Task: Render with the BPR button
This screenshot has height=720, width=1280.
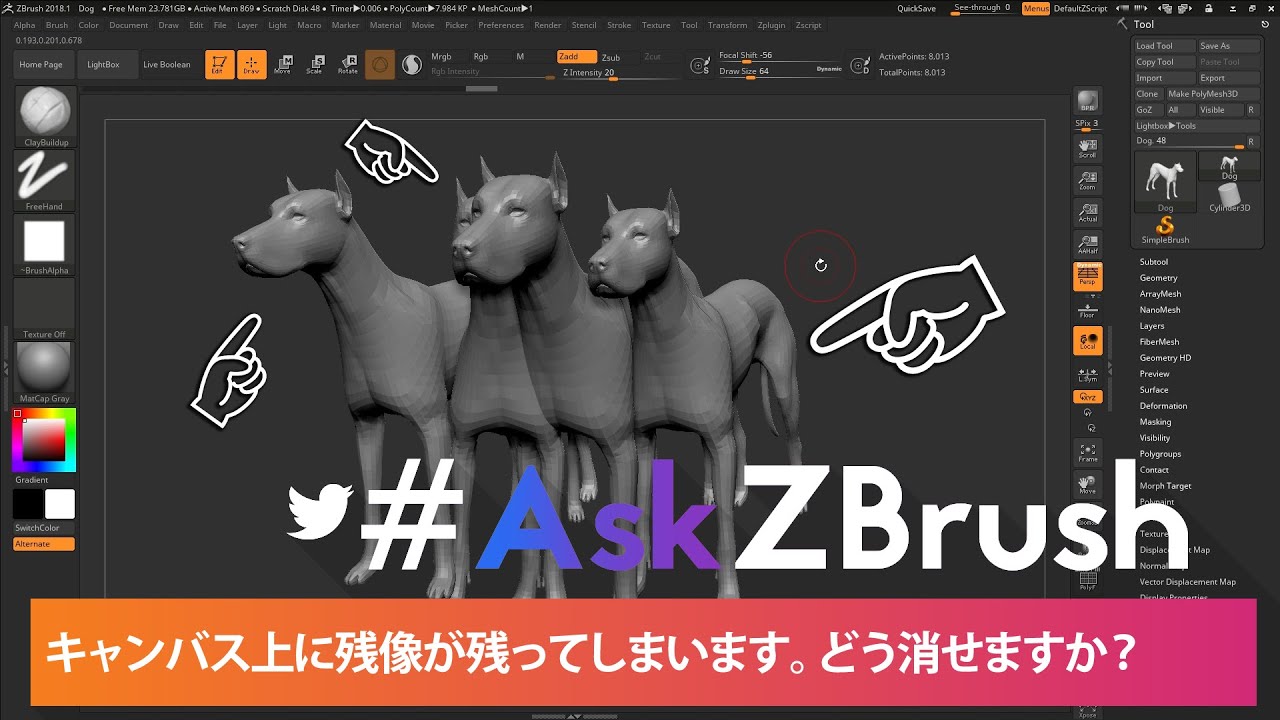Action: 1087,102
